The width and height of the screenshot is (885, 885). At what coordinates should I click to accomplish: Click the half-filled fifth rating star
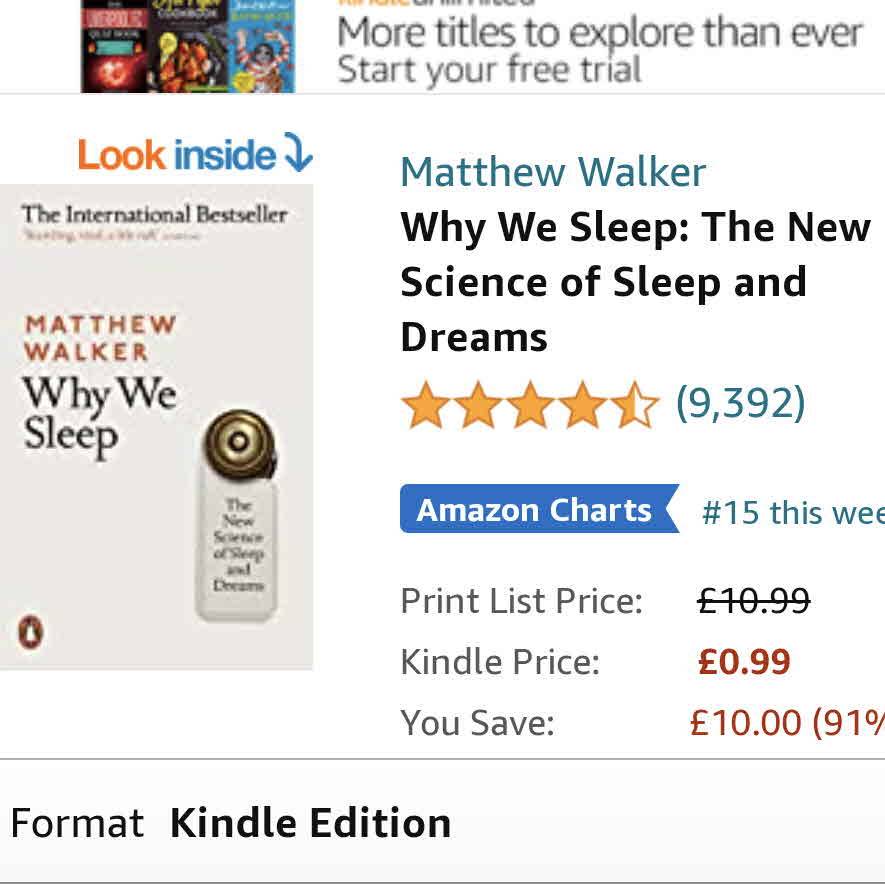(x=635, y=405)
